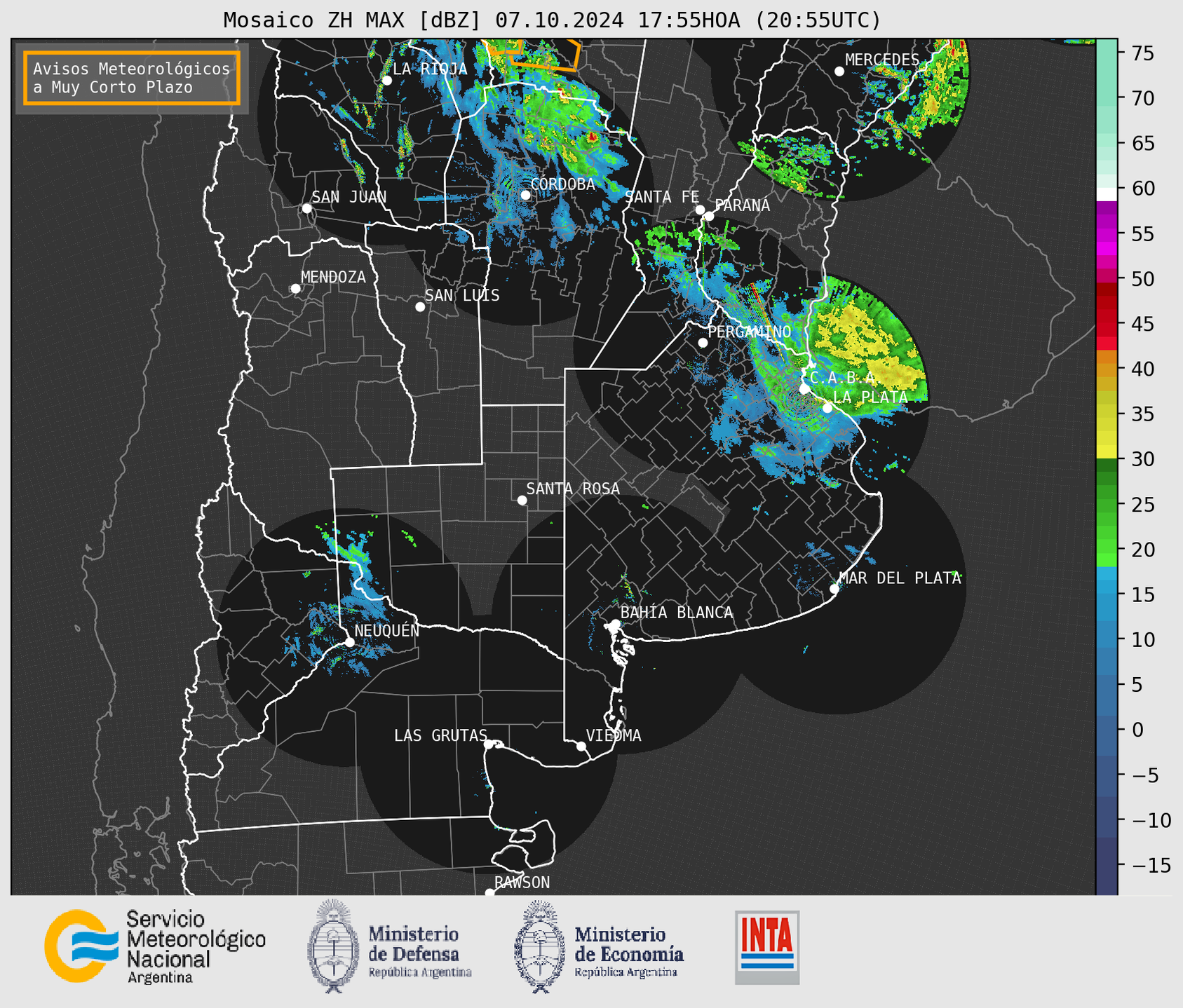Viewport: 1183px width, 1008px height.
Task: Click the VIEDMA city label
Action: (614, 735)
